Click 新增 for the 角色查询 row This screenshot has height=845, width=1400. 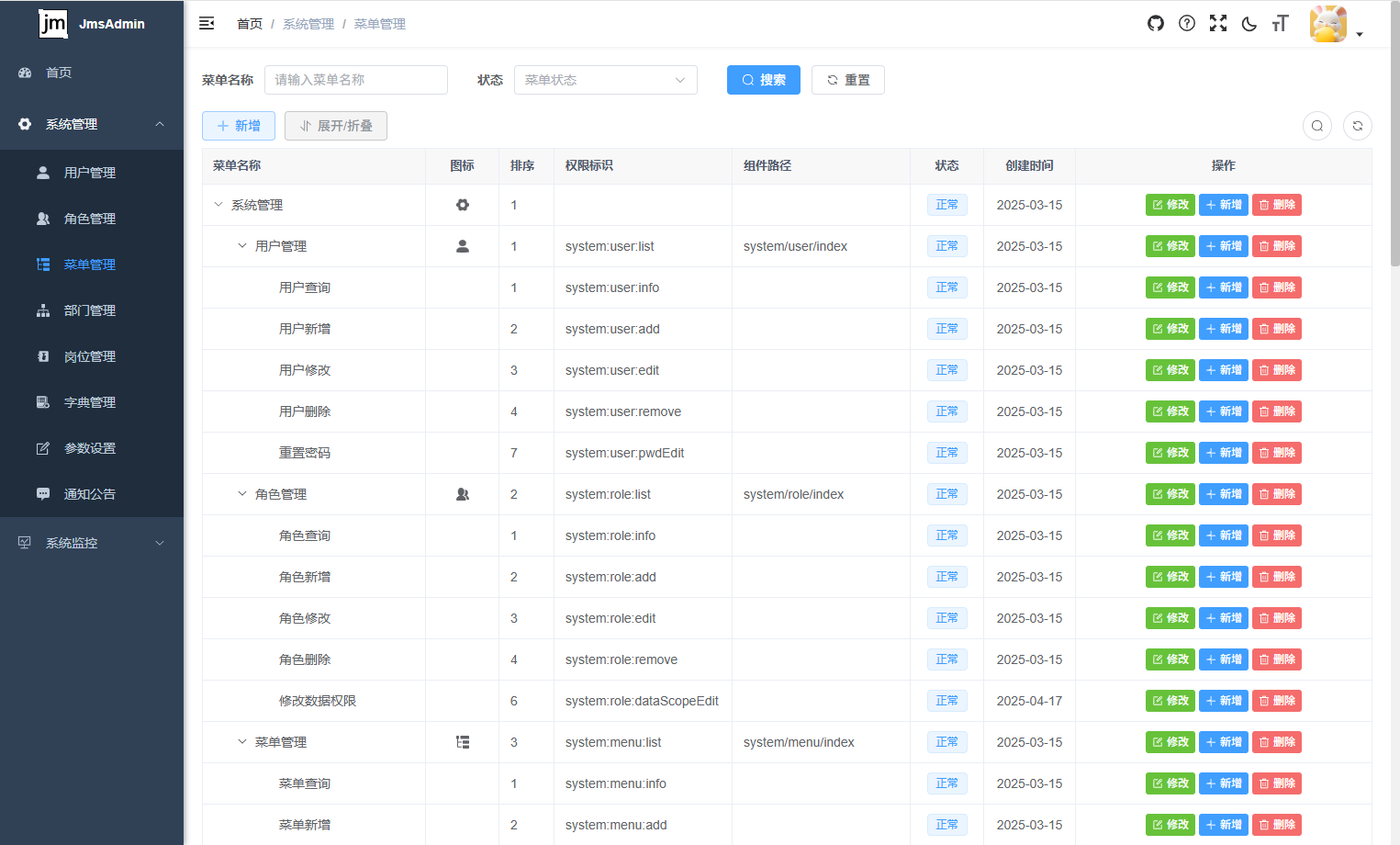1224,535
